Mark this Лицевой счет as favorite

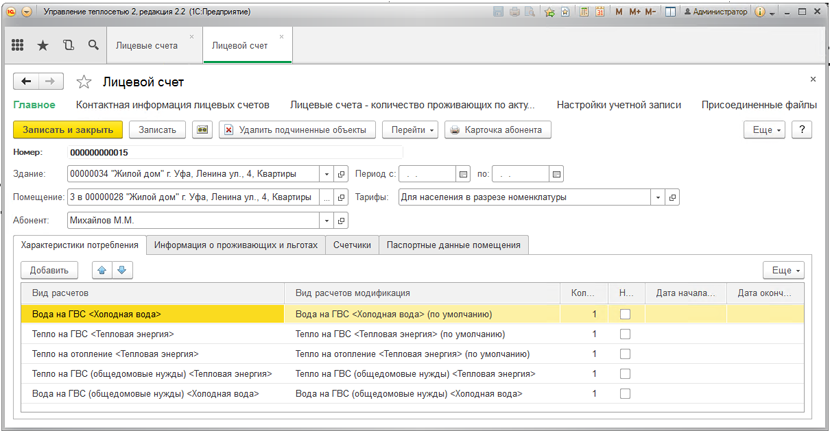click(x=84, y=82)
